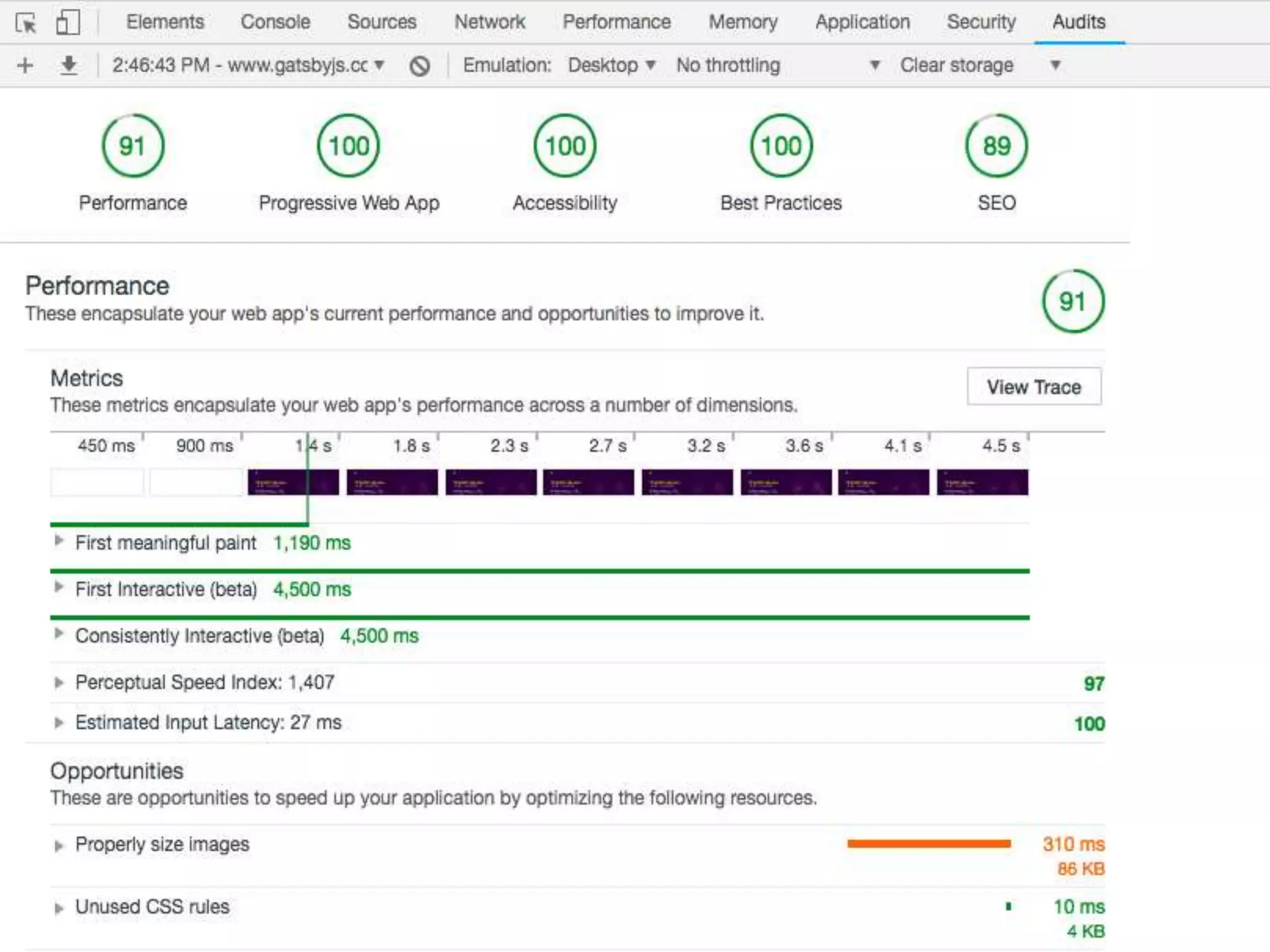1270x952 pixels.
Task: Open the audit report selector dropdown
Action: click(x=248, y=65)
